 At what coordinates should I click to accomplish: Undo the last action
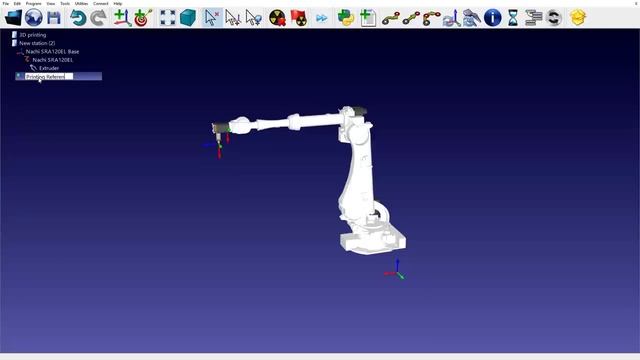pos(78,18)
